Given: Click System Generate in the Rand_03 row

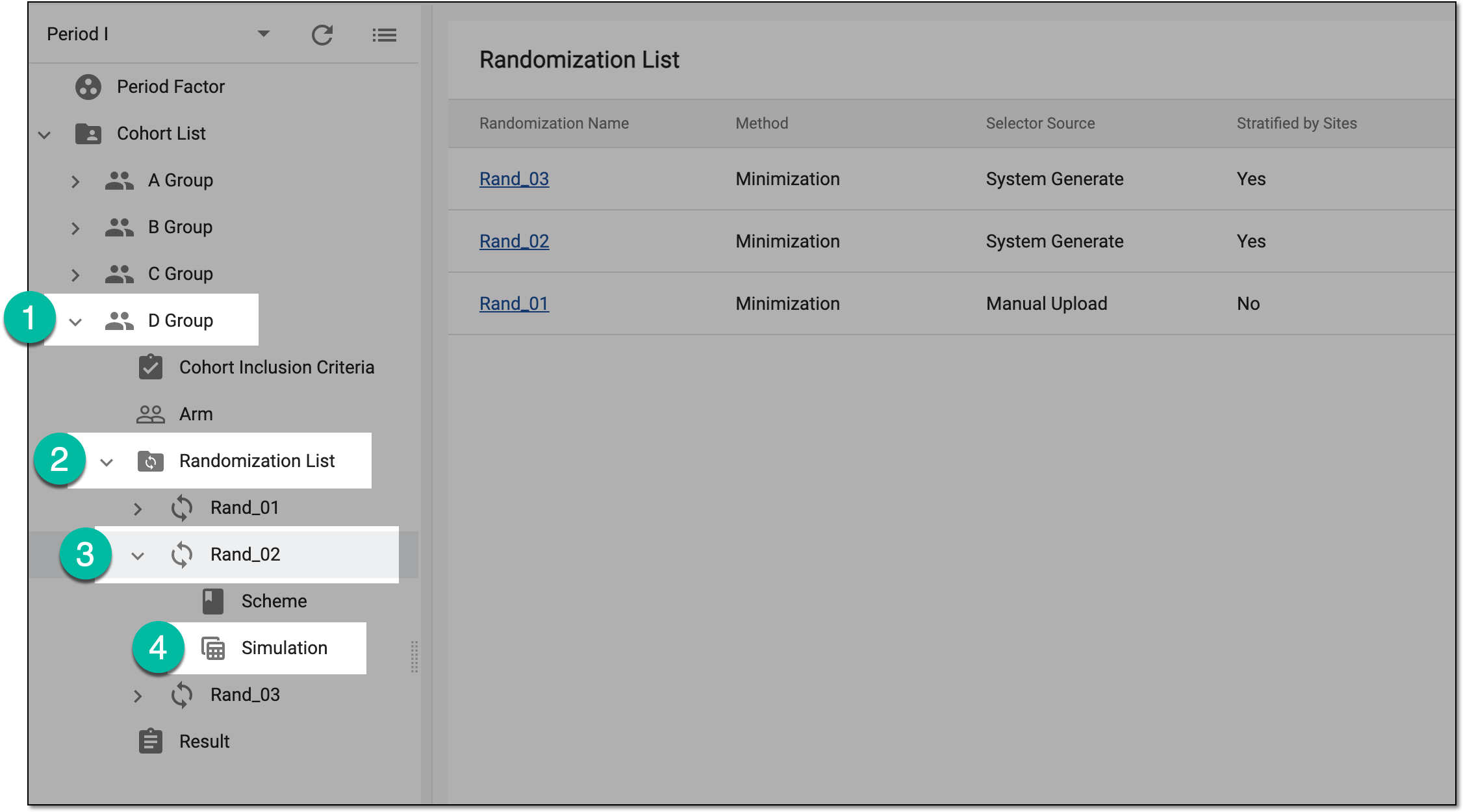Looking at the screenshot, I should pos(1055,179).
